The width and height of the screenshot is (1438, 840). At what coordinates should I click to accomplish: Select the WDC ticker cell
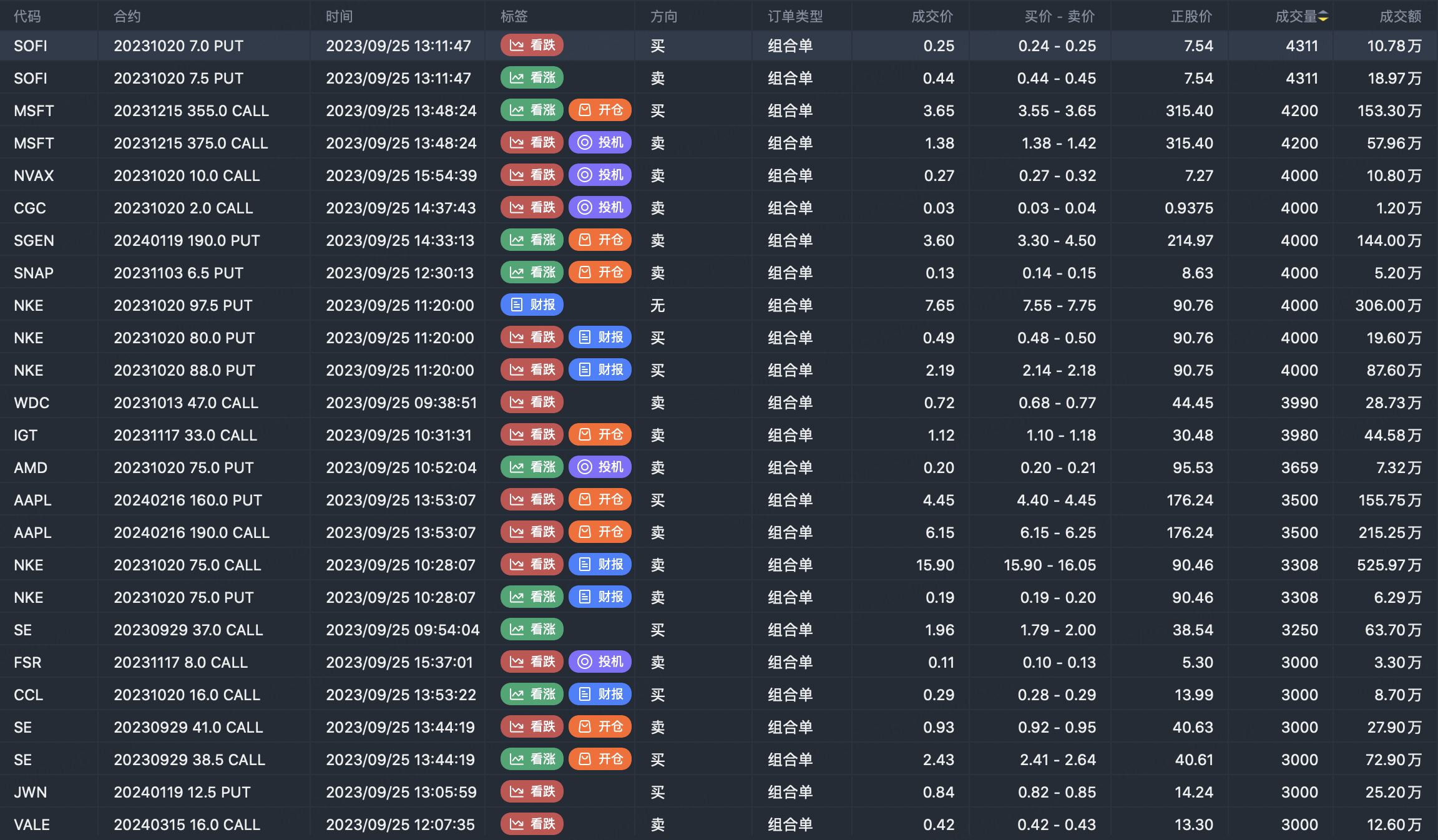[31, 403]
